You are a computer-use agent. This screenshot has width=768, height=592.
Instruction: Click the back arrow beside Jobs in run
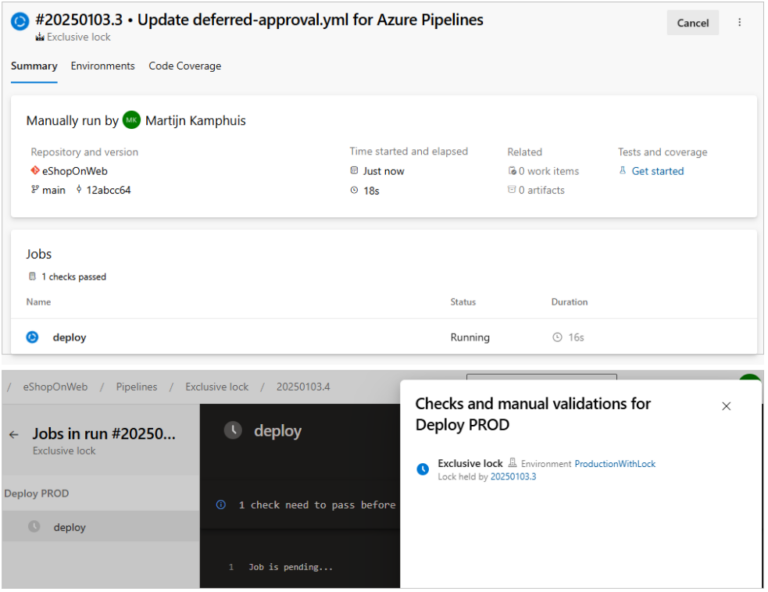(x=14, y=434)
